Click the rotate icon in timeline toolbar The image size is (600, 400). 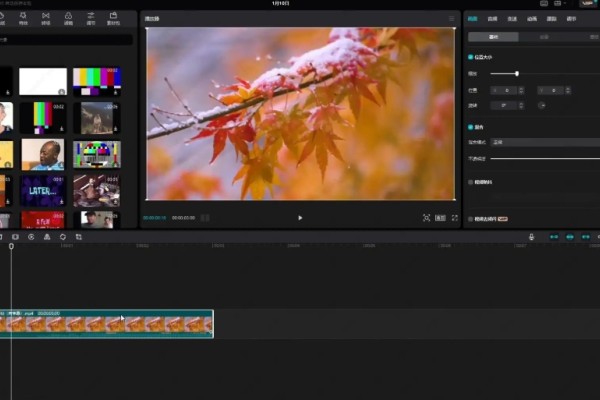63,237
